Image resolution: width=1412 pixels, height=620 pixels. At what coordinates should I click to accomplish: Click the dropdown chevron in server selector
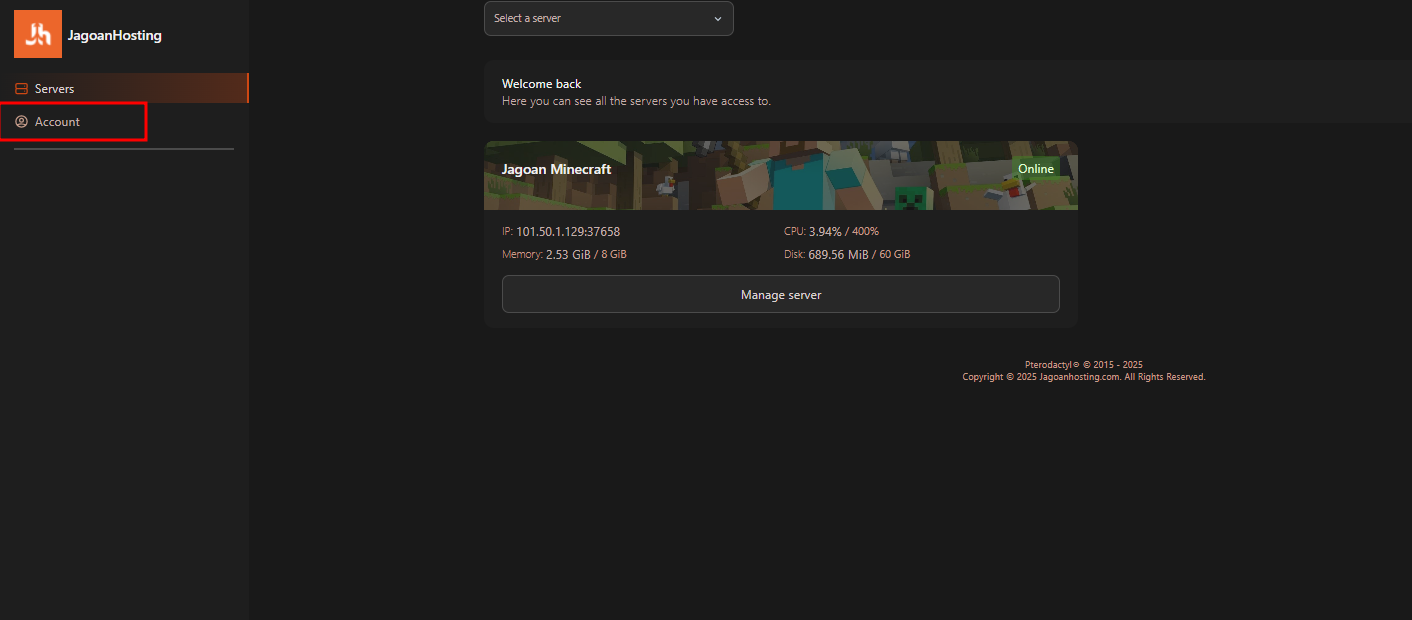[717, 19]
